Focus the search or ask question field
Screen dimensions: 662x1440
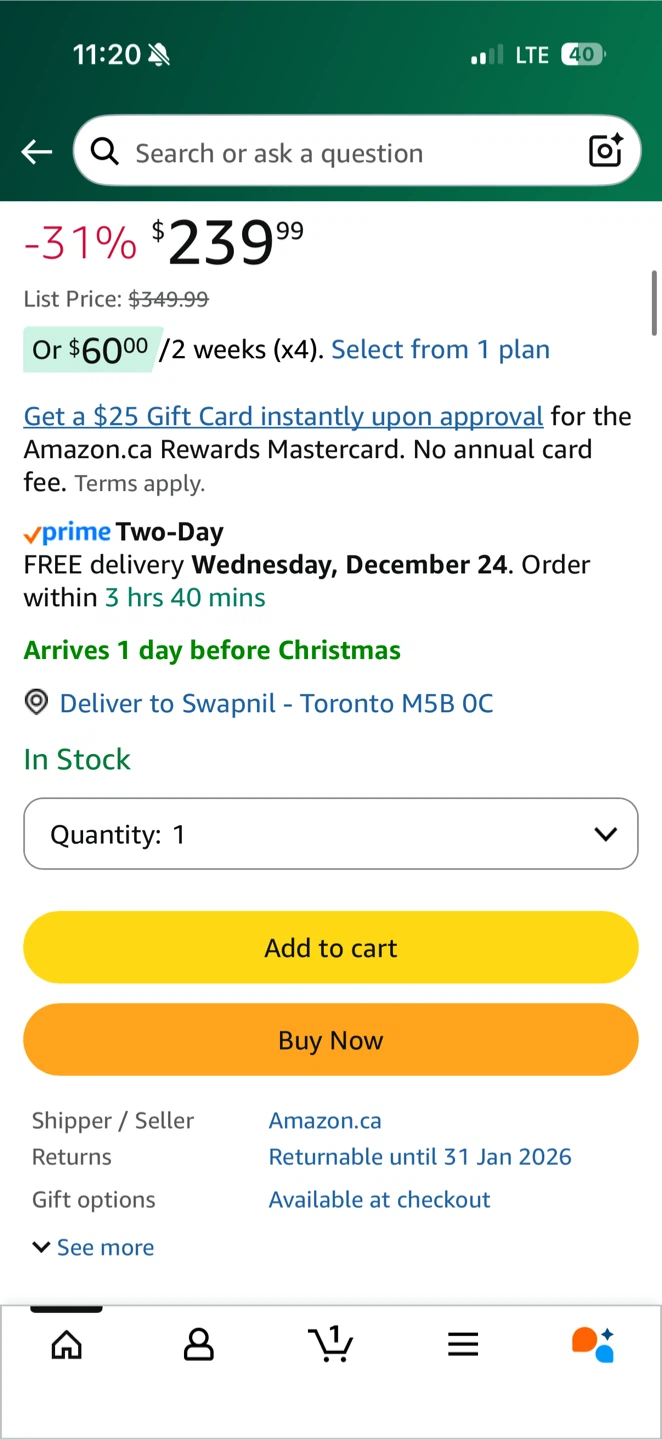(350, 153)
